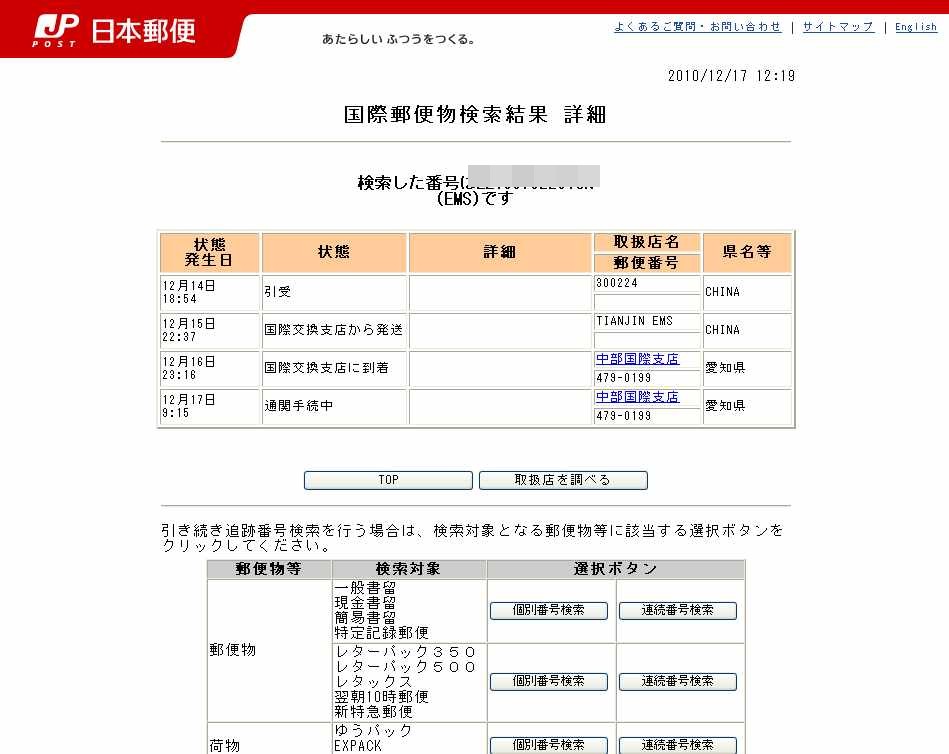Select the 12月15日 22:37 date cell
949x754 pixels.
[x=209, y=330]
